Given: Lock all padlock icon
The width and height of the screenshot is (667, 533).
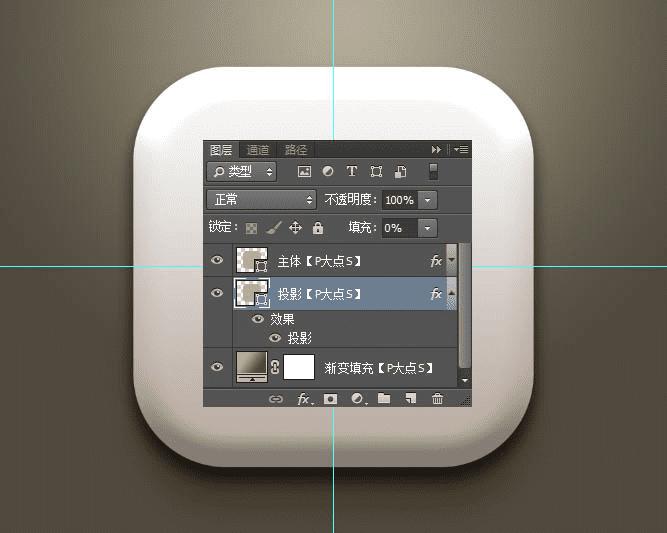Looking at the screenshot, I should [x=318, y=228].
